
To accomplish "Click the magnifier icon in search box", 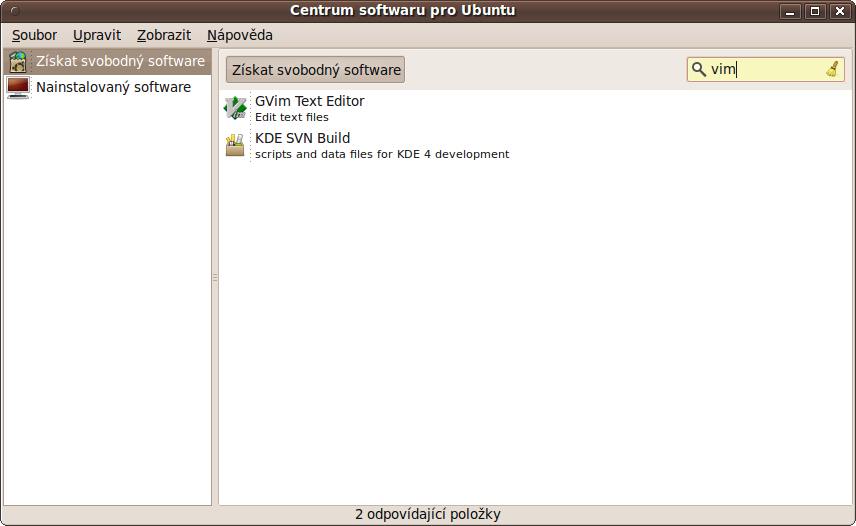I will [699, 70].
